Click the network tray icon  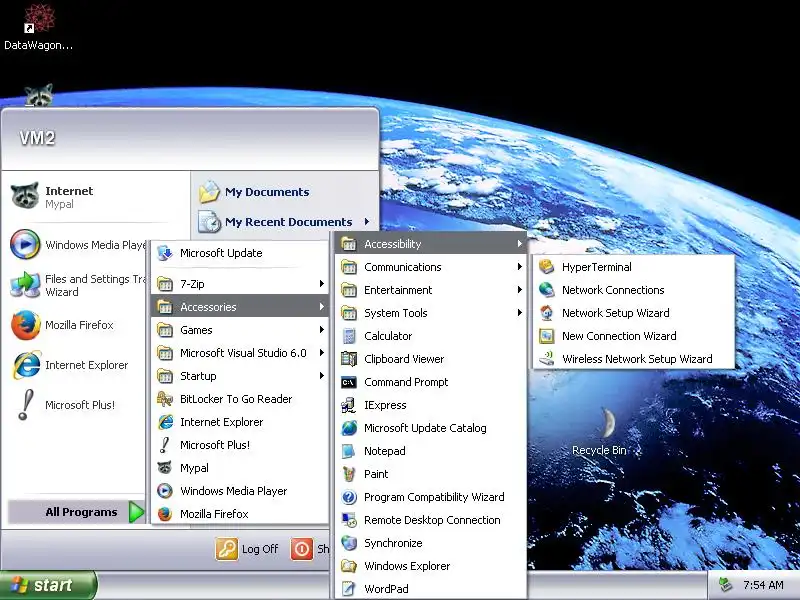[726, 585]
